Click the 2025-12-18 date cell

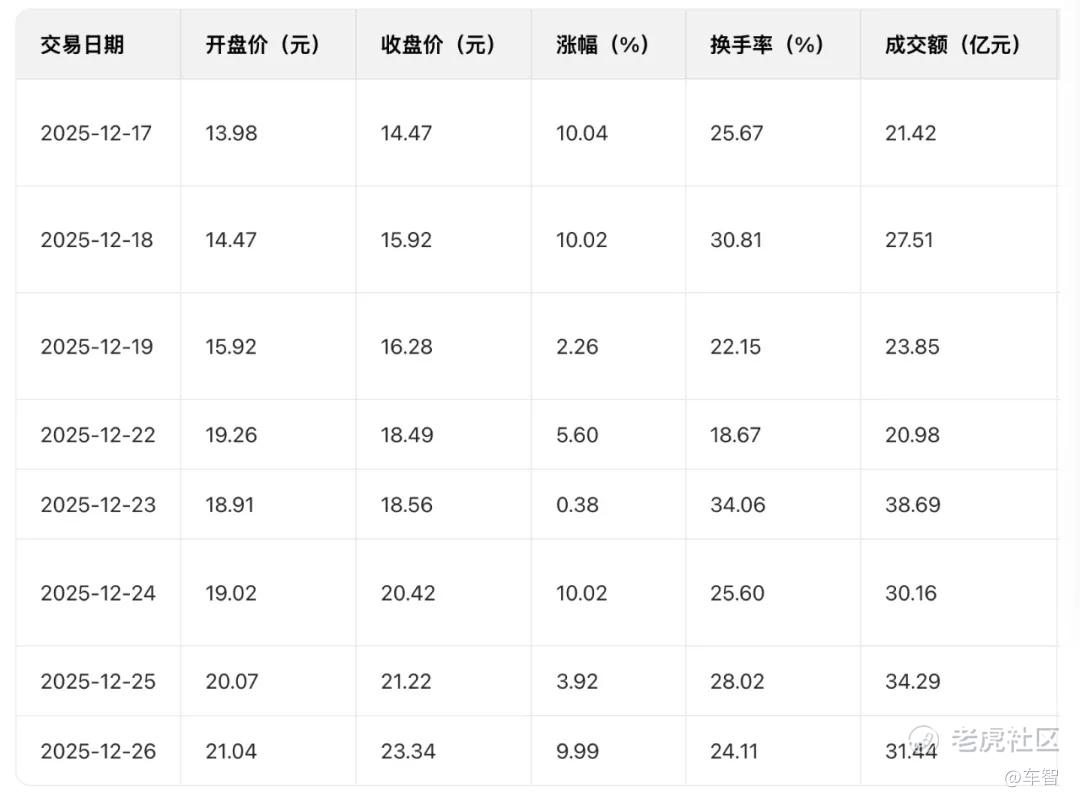click(x=96, y=240)
